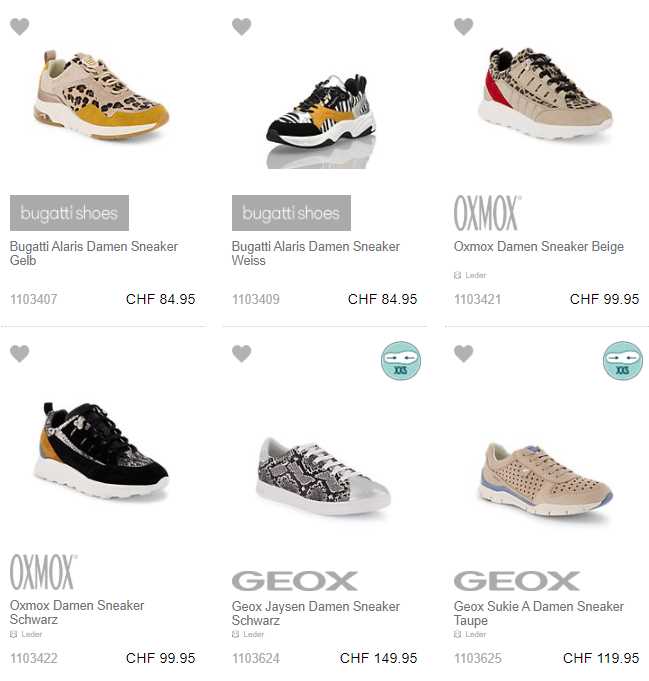Open Bugatti Alaris Damen Sneaker Gelb link
Screen dimensions: 649x681
click(94, 253)
